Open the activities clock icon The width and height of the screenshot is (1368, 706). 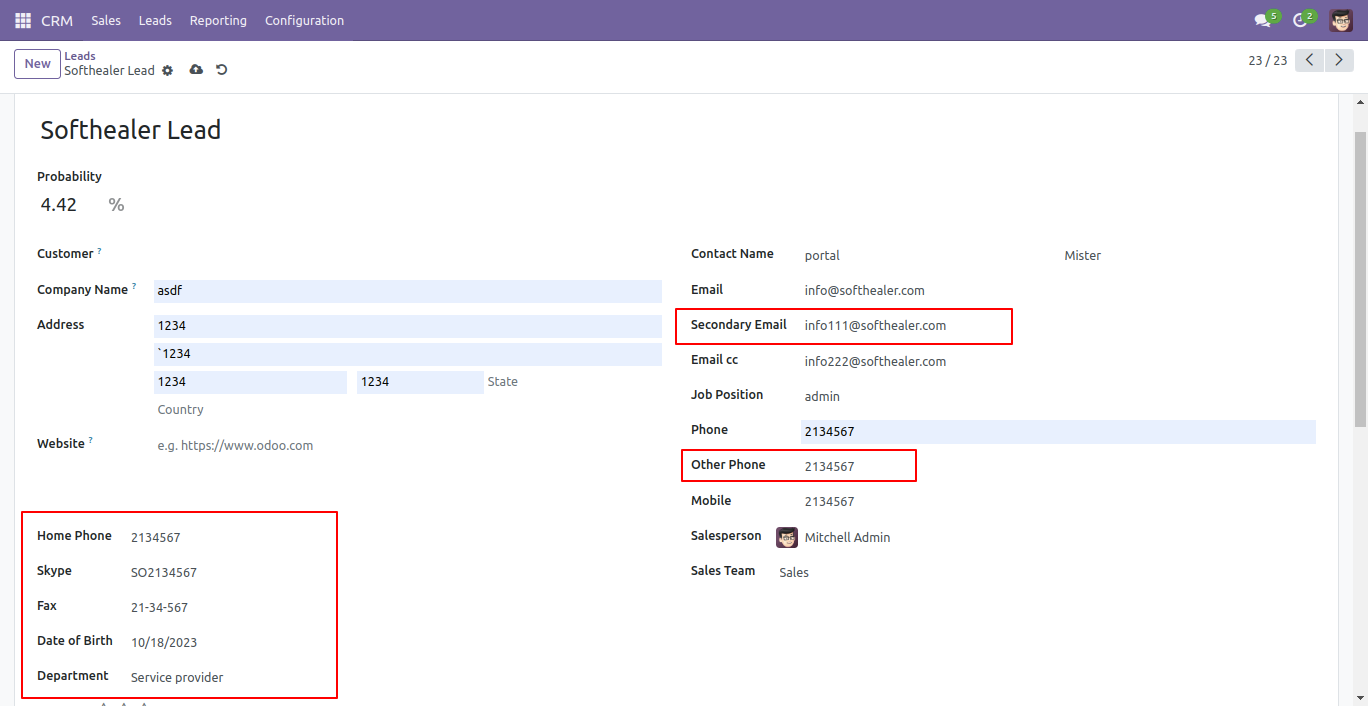point(1300,20)
